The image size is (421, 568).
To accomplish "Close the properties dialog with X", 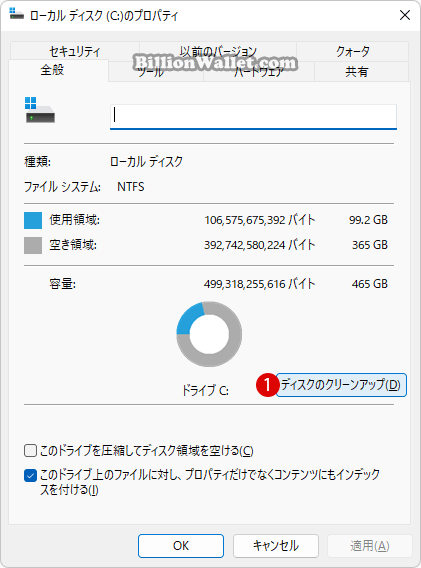I will click(x=405, y=15).
